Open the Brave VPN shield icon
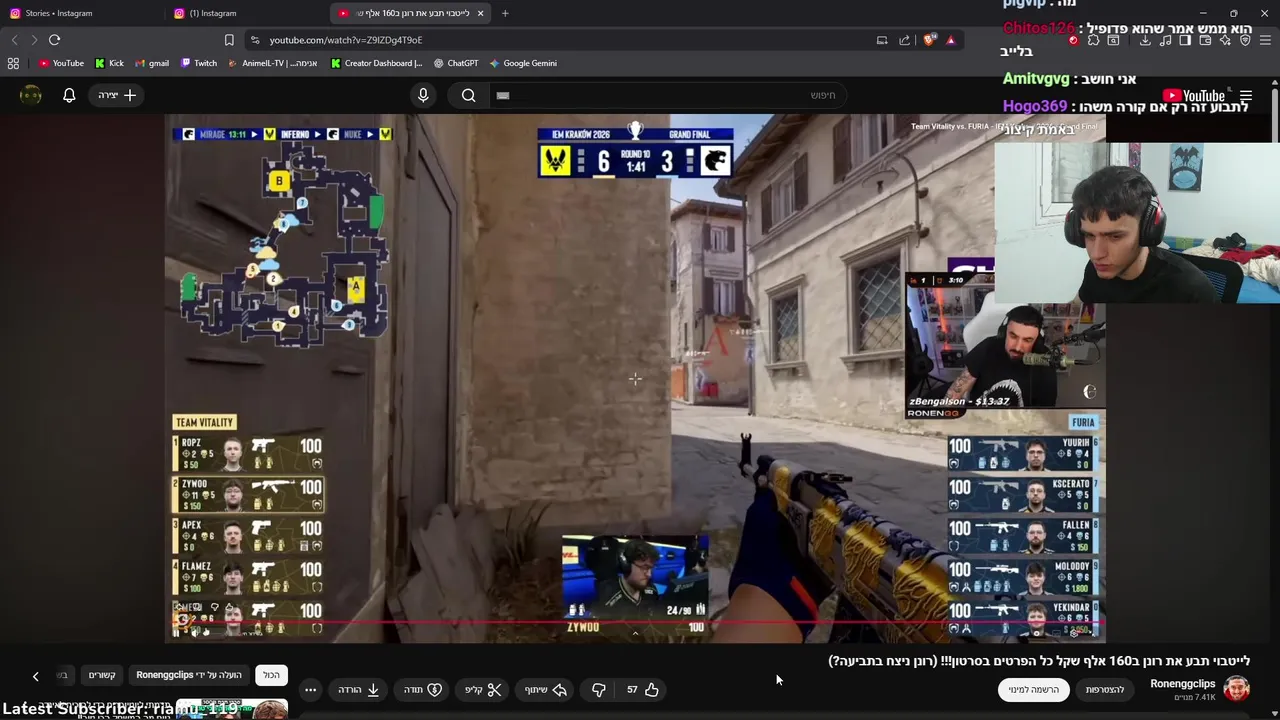Viewport: 1280px width, 720px height. (1245, 40)
